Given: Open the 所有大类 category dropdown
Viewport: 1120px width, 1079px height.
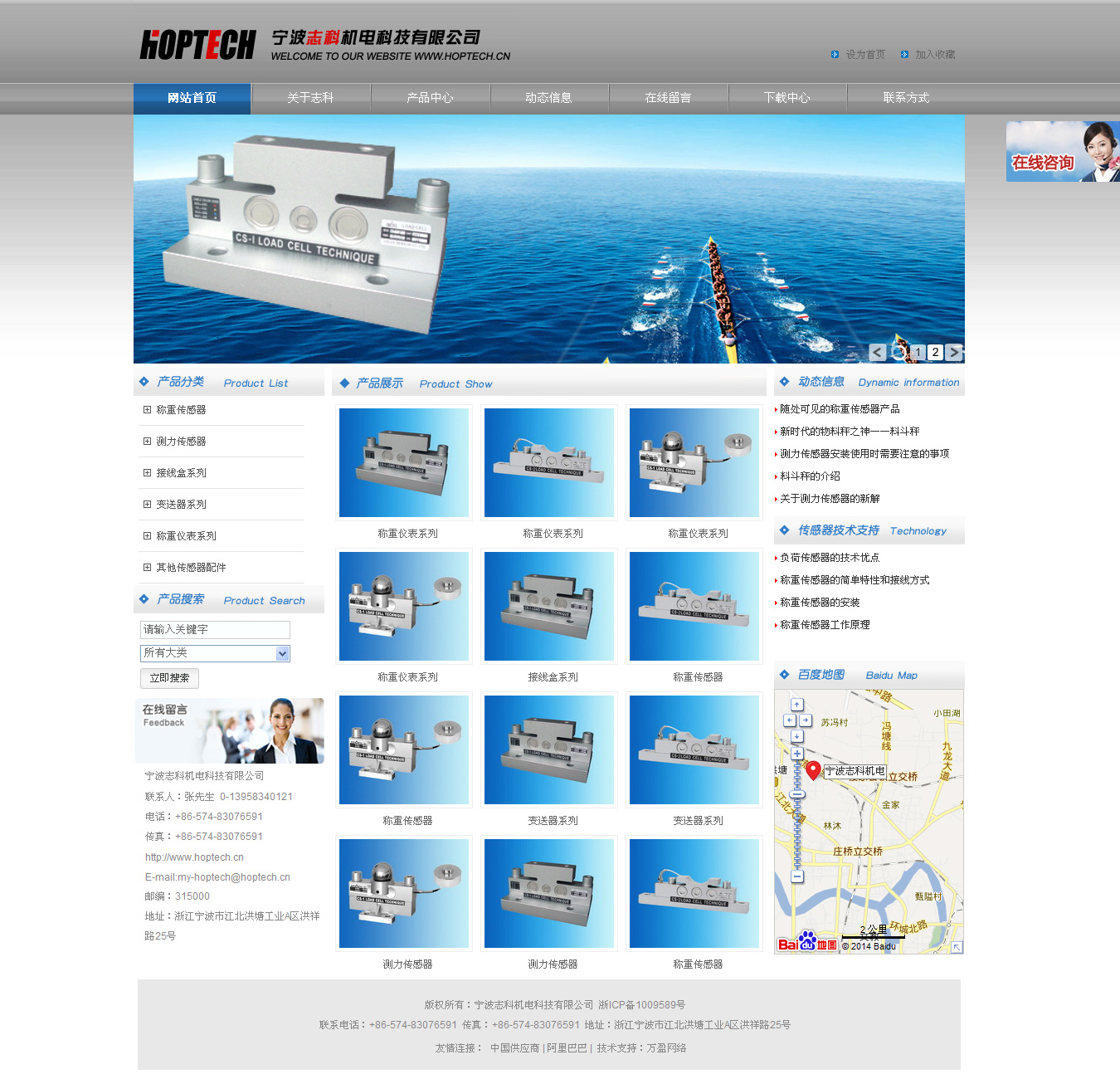Looking at the screenshot, I should click(x=283, y=653).
